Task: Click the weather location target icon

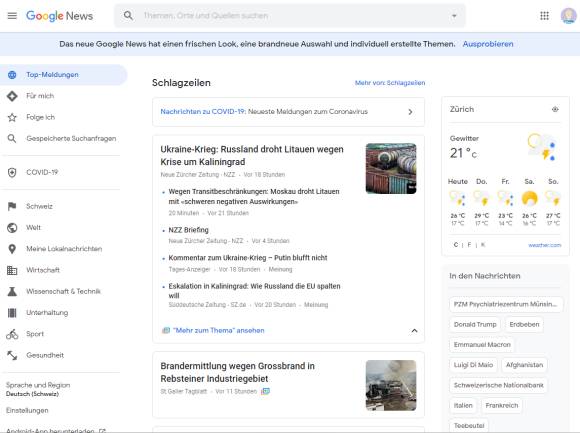Action: pos(555,109)
